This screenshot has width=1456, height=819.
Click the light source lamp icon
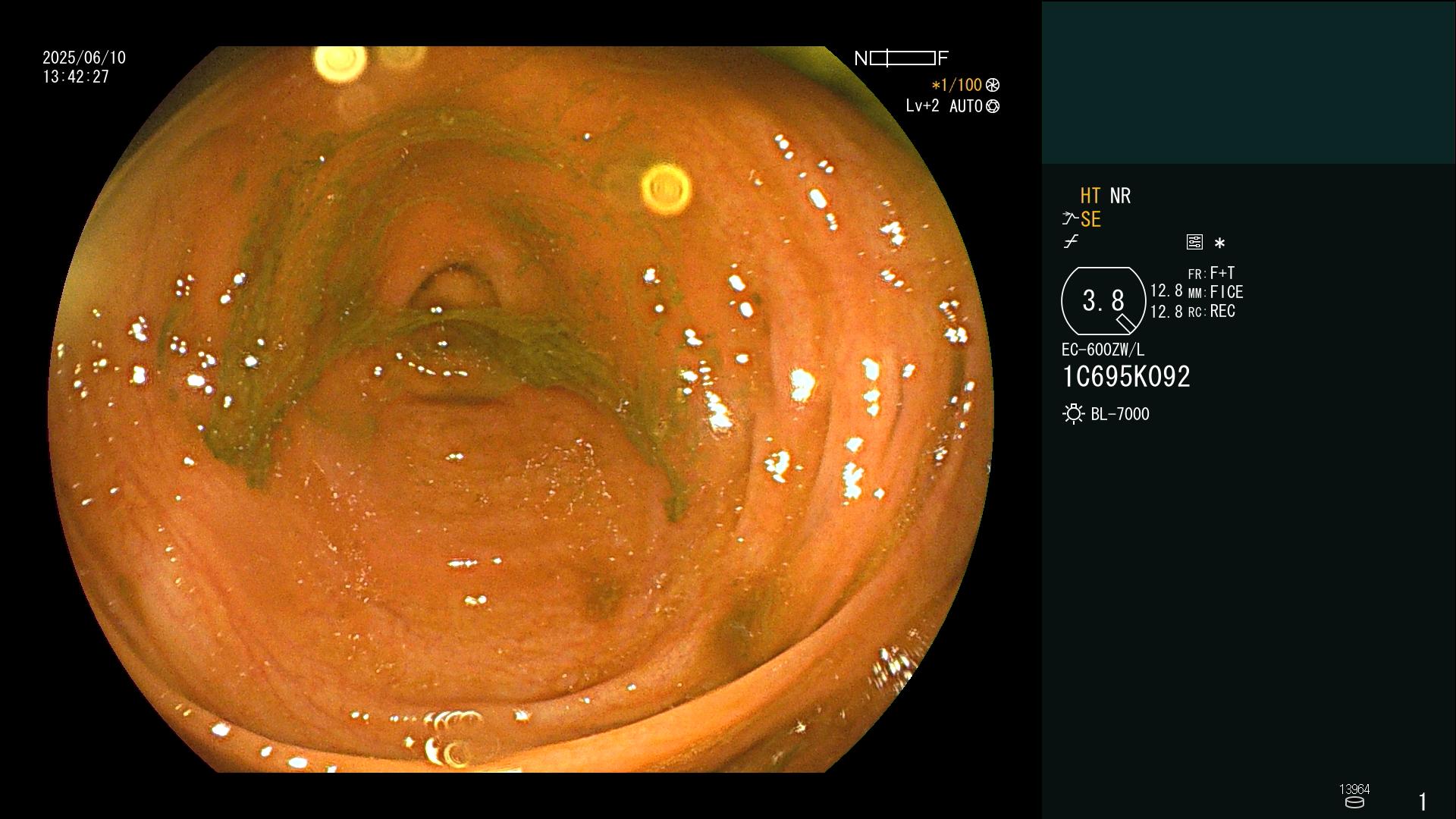[1073, 414]
